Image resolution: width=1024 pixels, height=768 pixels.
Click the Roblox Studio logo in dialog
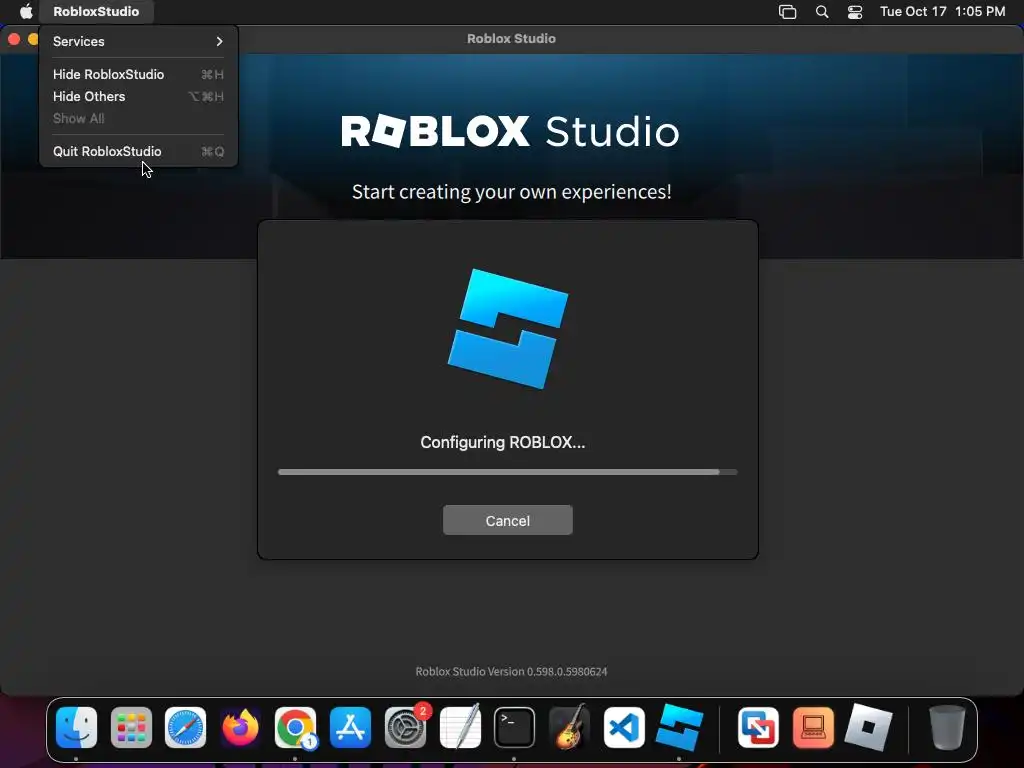pos(507,328)
